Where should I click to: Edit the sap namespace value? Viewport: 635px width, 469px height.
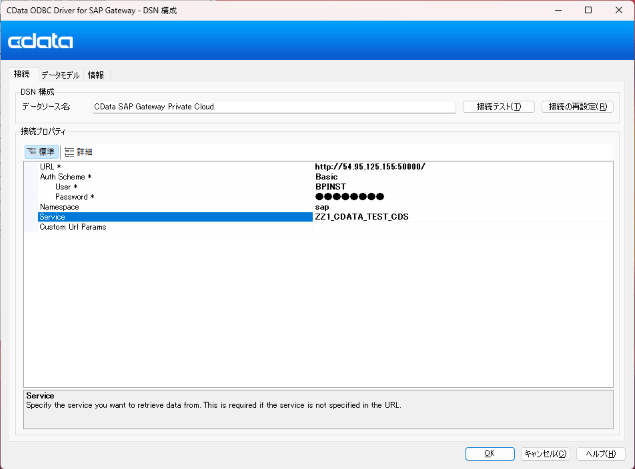(463, 207)
